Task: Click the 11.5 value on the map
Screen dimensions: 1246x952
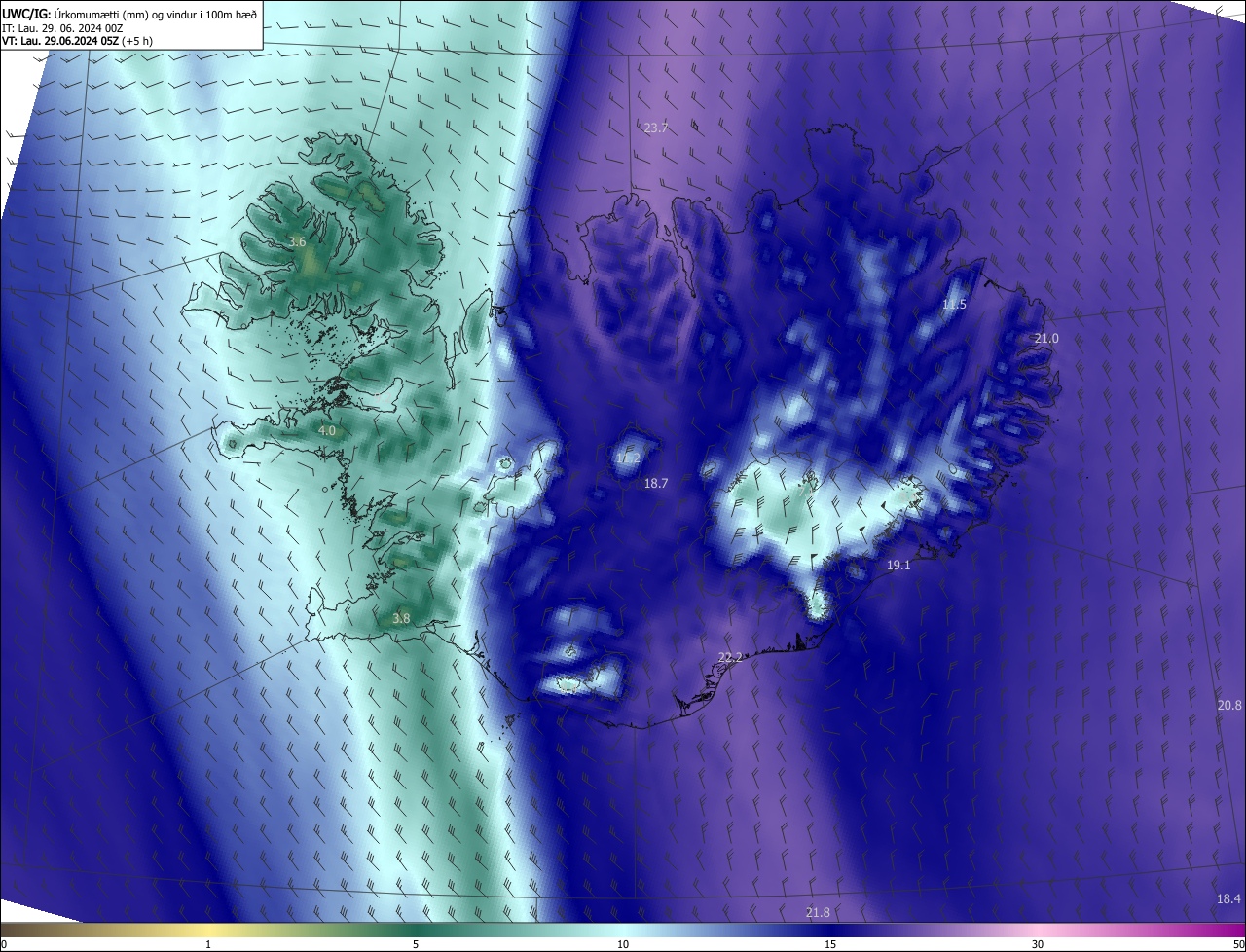Action: pyautogui.click(x=954, y=305)
